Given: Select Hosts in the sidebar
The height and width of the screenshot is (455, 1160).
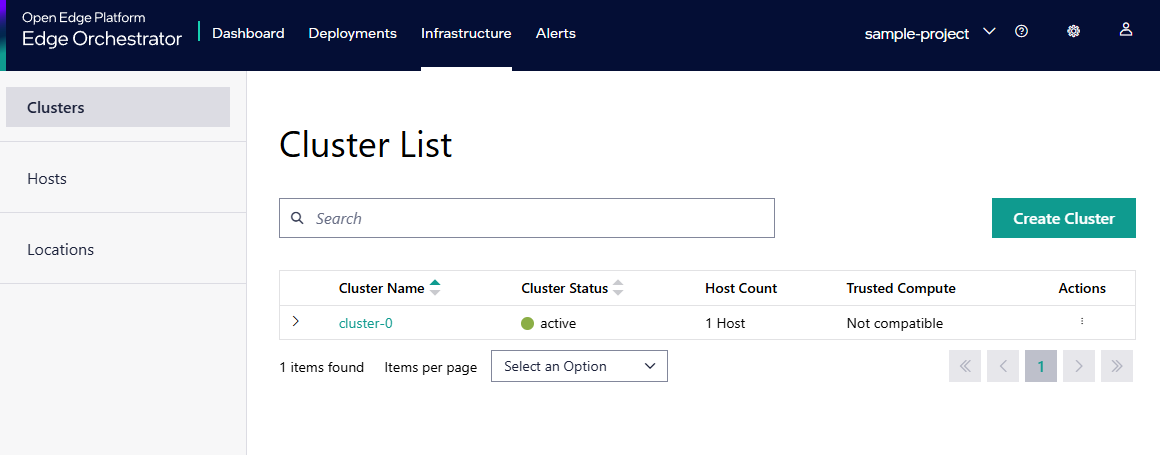Looking at the screenshot, I should 47,178.
